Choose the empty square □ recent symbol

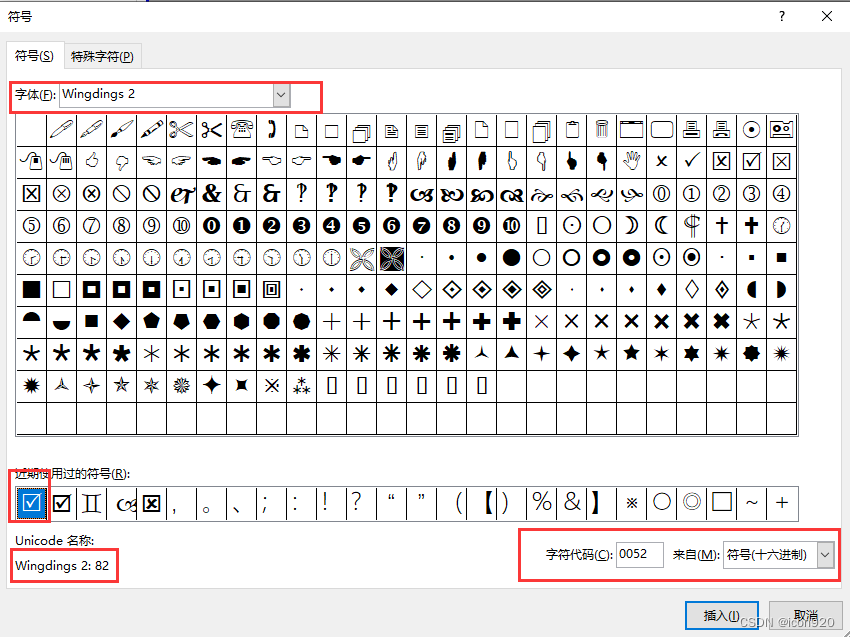click(722, 503)
